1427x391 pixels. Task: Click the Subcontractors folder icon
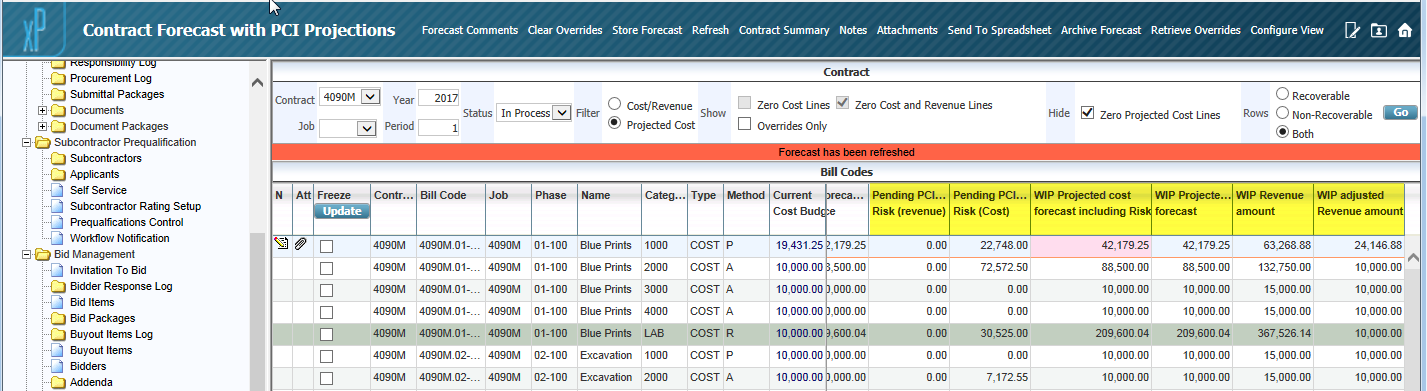point(58,158)
